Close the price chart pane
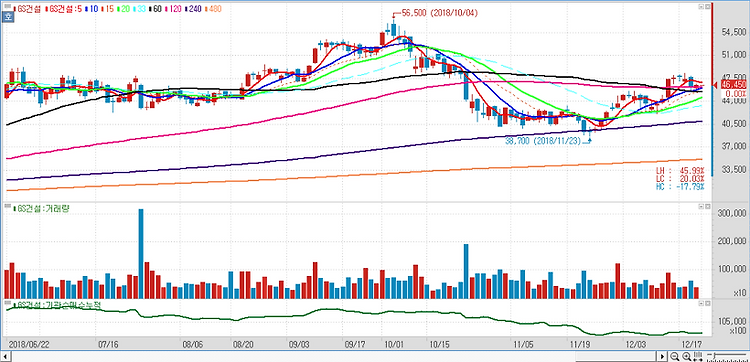Screen dimensions: 750x362 tap(707, 7)
